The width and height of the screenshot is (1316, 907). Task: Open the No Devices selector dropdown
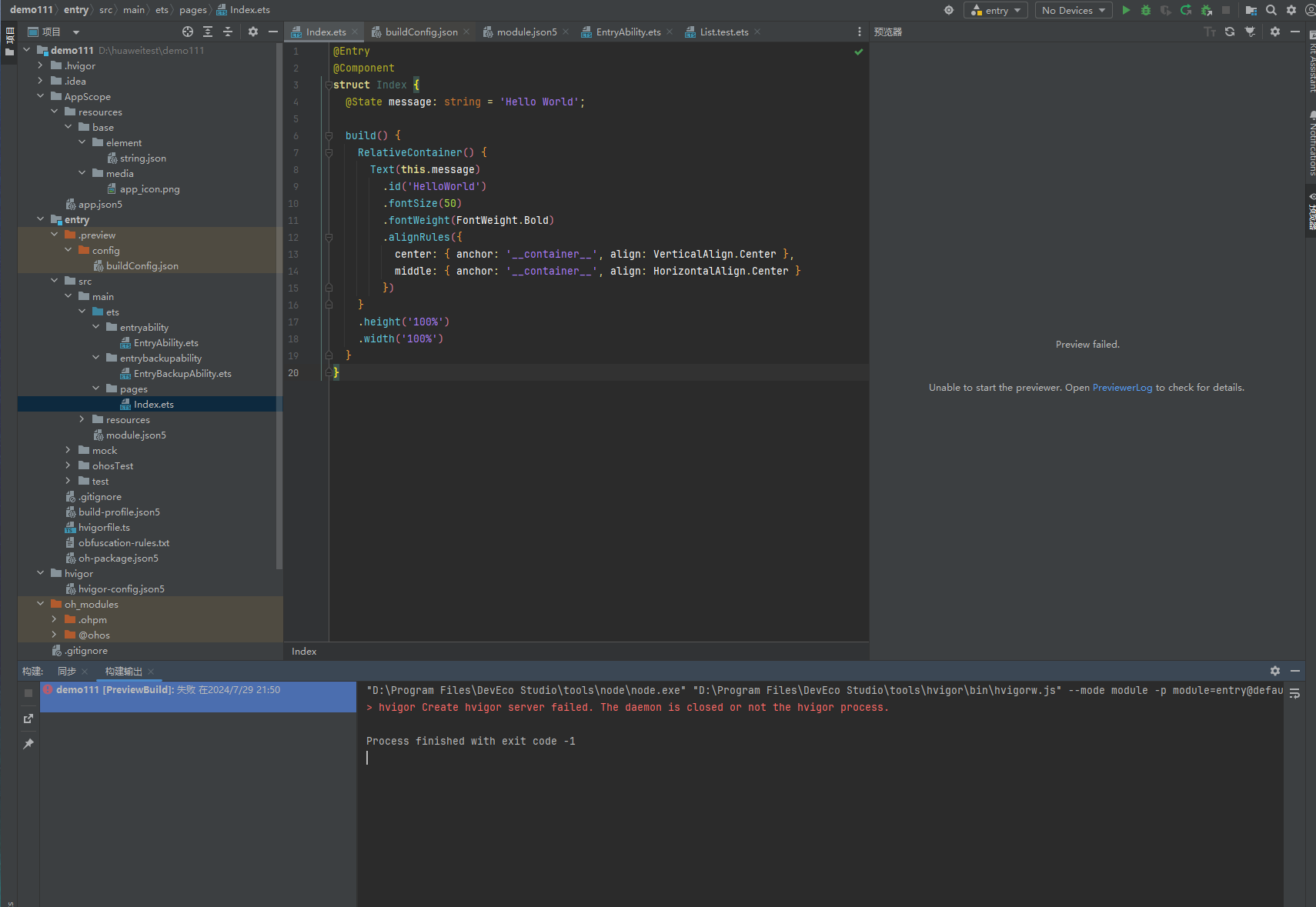(x=1074, y=10)
